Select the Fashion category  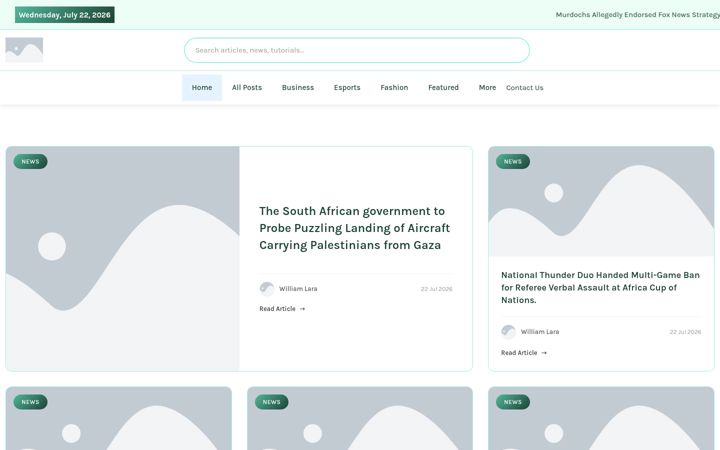click(x=394, y=88)
